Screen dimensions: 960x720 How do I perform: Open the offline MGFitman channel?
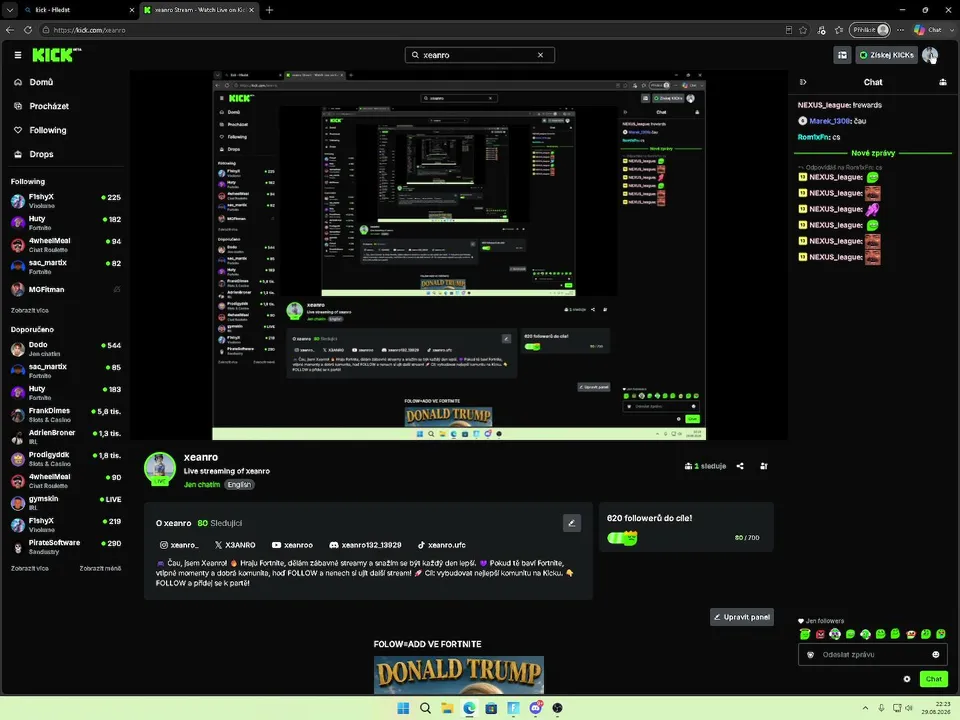tap(66, 289)
